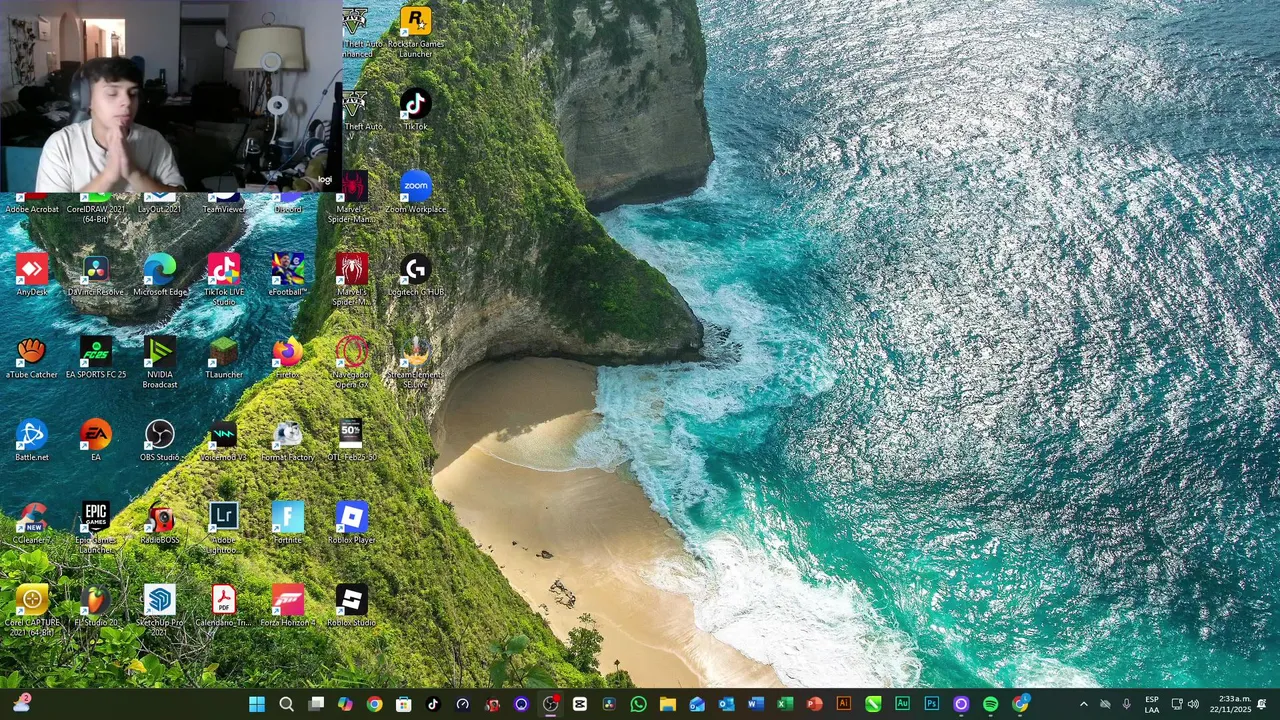The width and height of the screenshot is (1280, 720).
Task: Open the notification center bell
Action: (x=1262, y=704)
